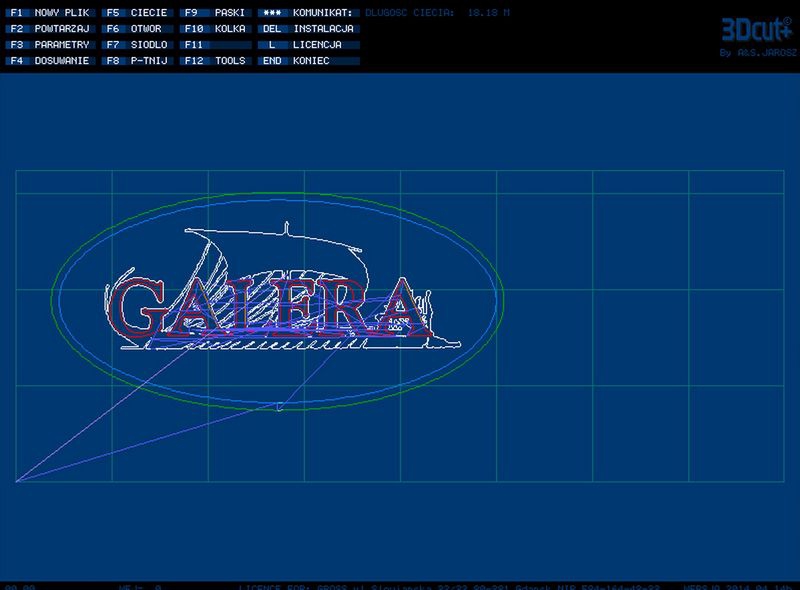Select the F6 OTWOR hole command
The width and height of the screenshot is (800, 590).
pos(137,29)
